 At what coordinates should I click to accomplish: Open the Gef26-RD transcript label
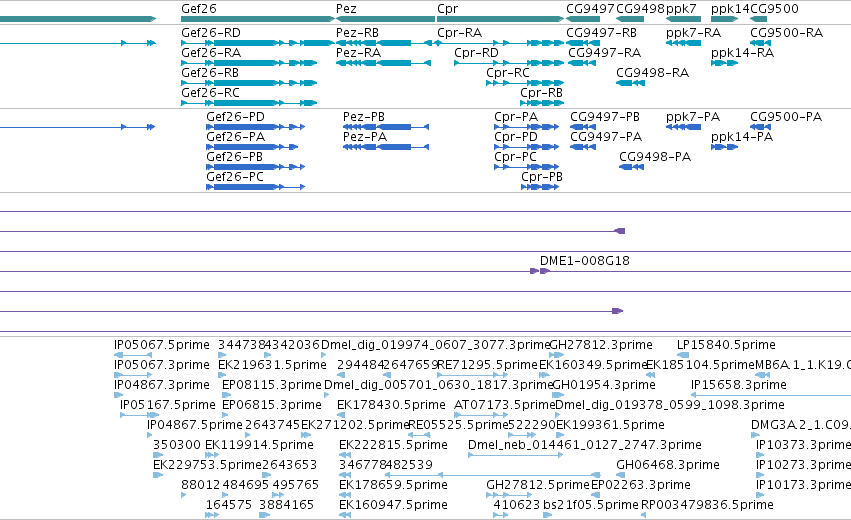point(211,33)
